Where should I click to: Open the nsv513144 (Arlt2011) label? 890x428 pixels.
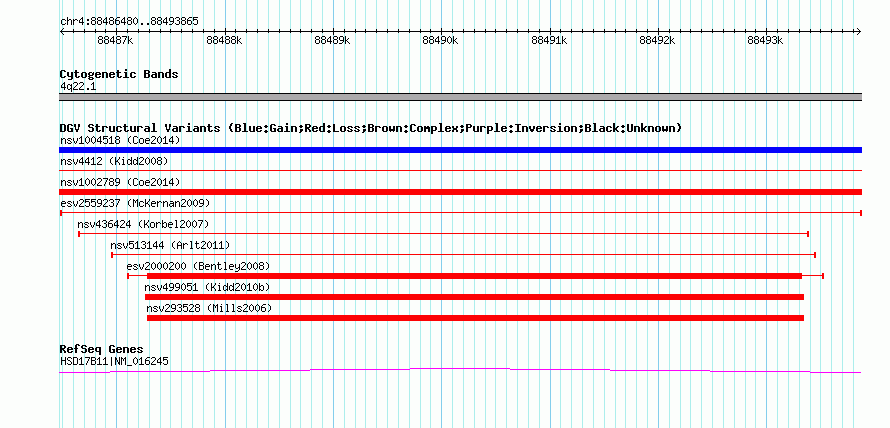pyautogui.click(x=170, y=245)
